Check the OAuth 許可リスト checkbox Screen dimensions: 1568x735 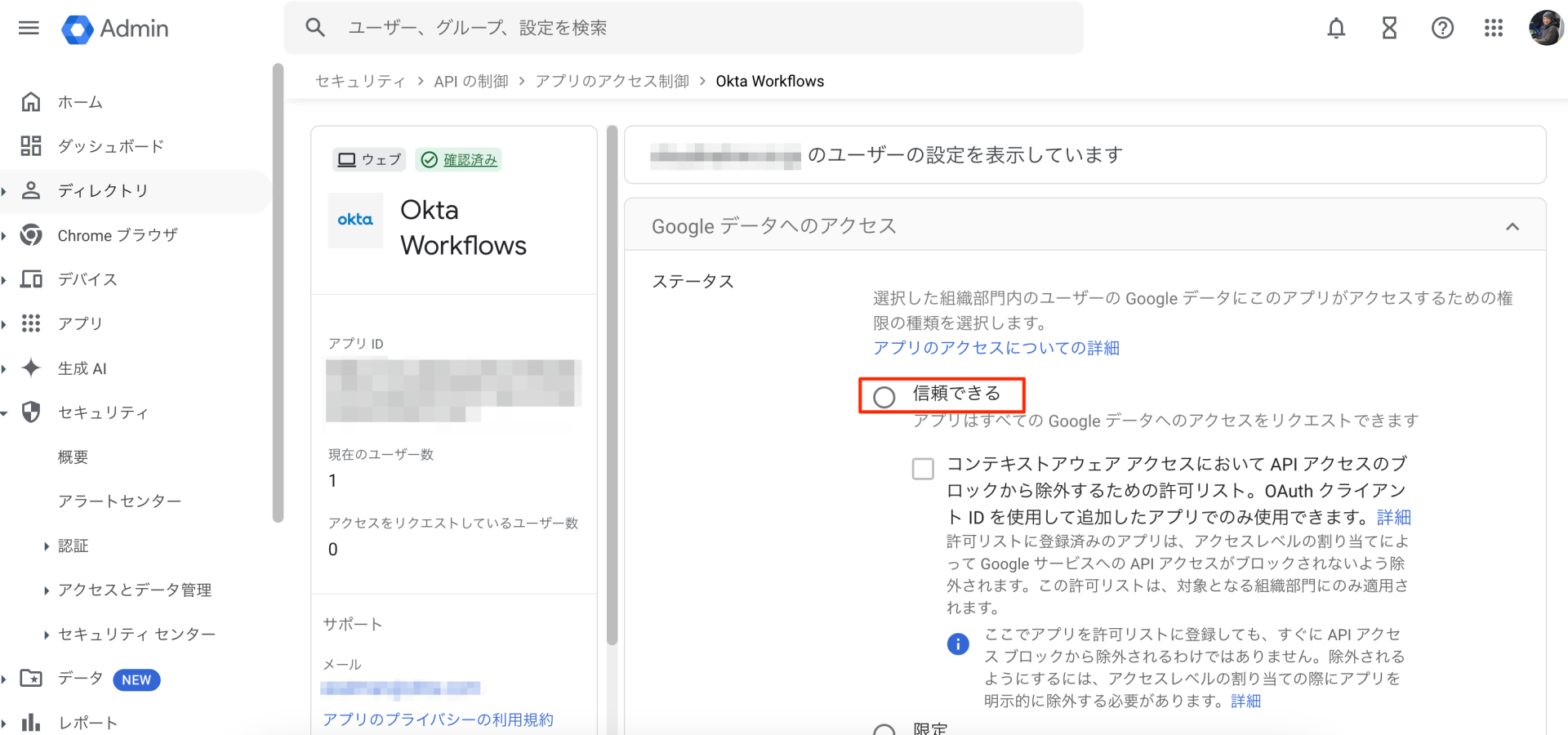tap(924, 469)
